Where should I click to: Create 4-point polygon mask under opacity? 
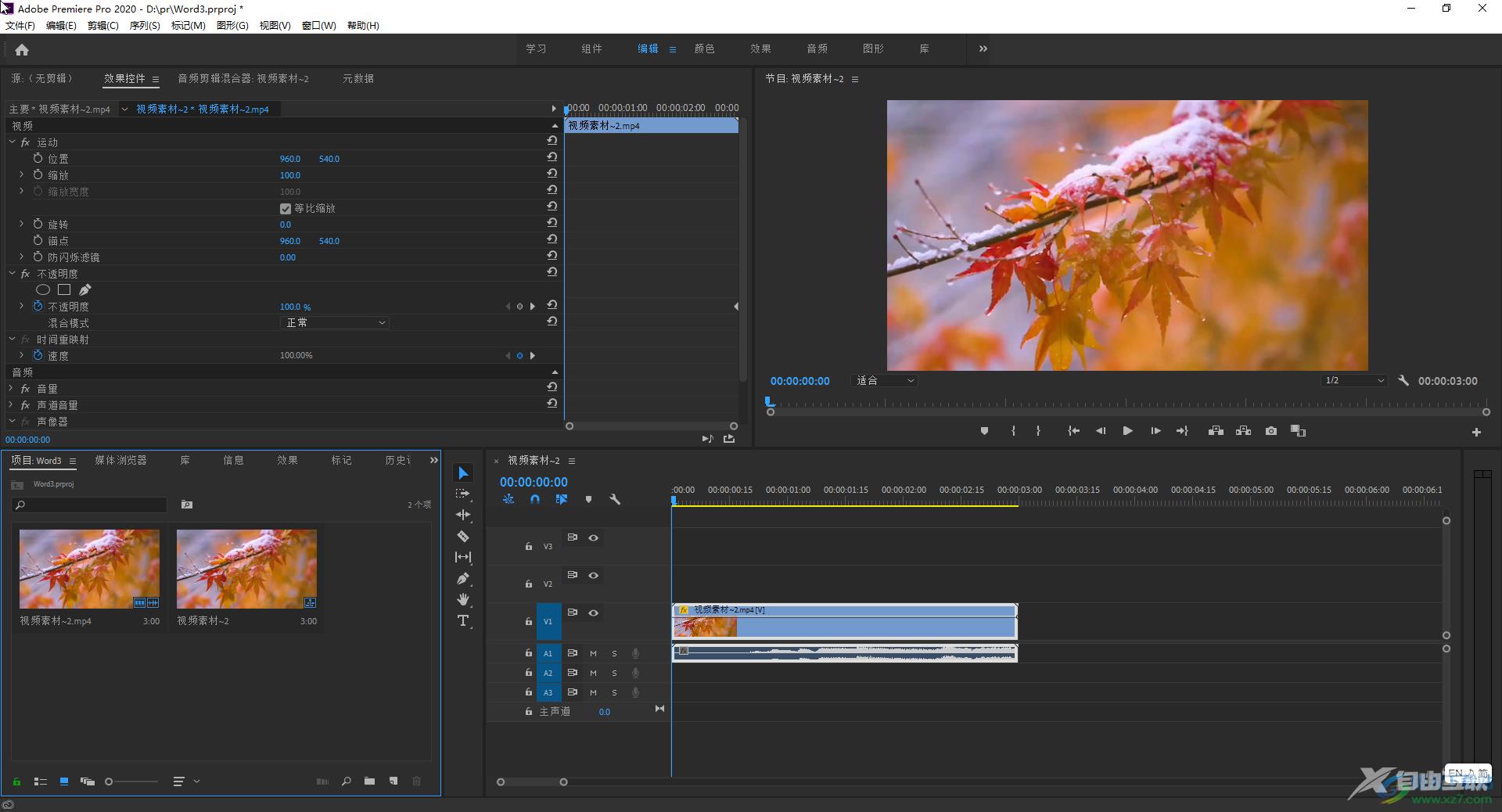pyautogui.click(x=64, y=290)
